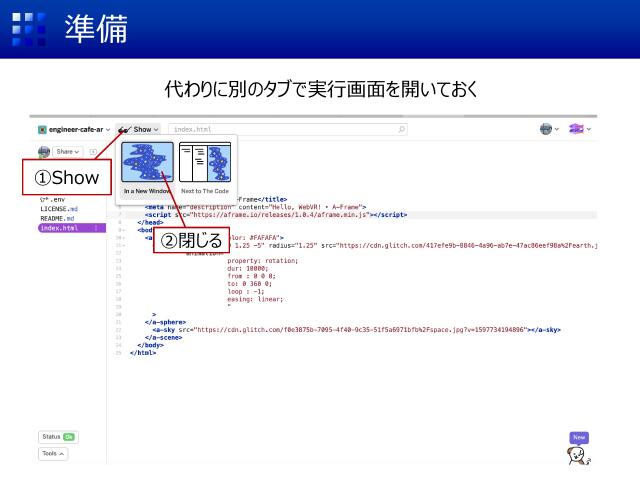Click the Share button
This screenshot has width=640, height=480.
pyautogui.click(x=68, y=152)
